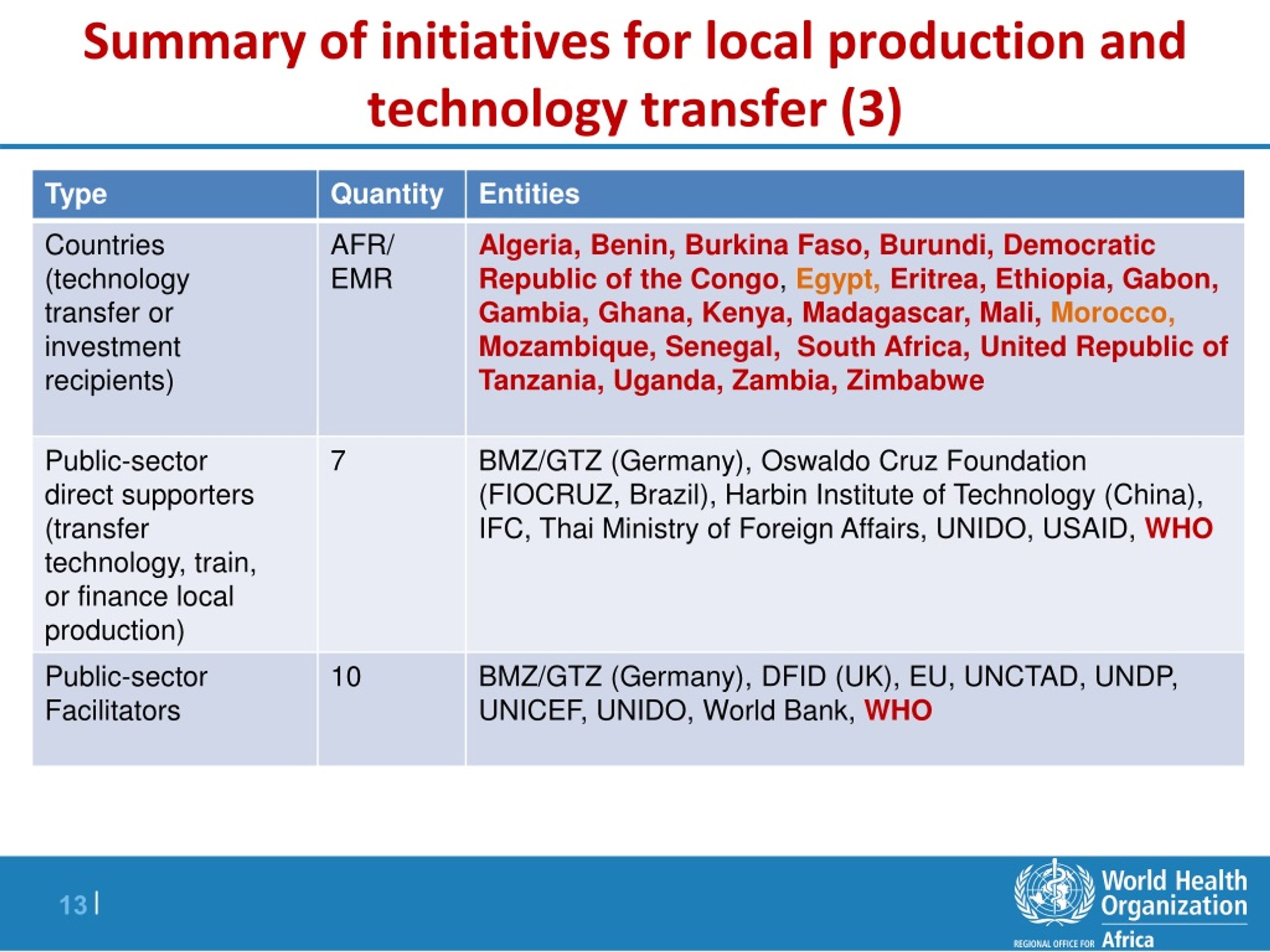Click red 'WHO' after USAID
Viewport: 1270px width, 952px height.
[1179, 529]
